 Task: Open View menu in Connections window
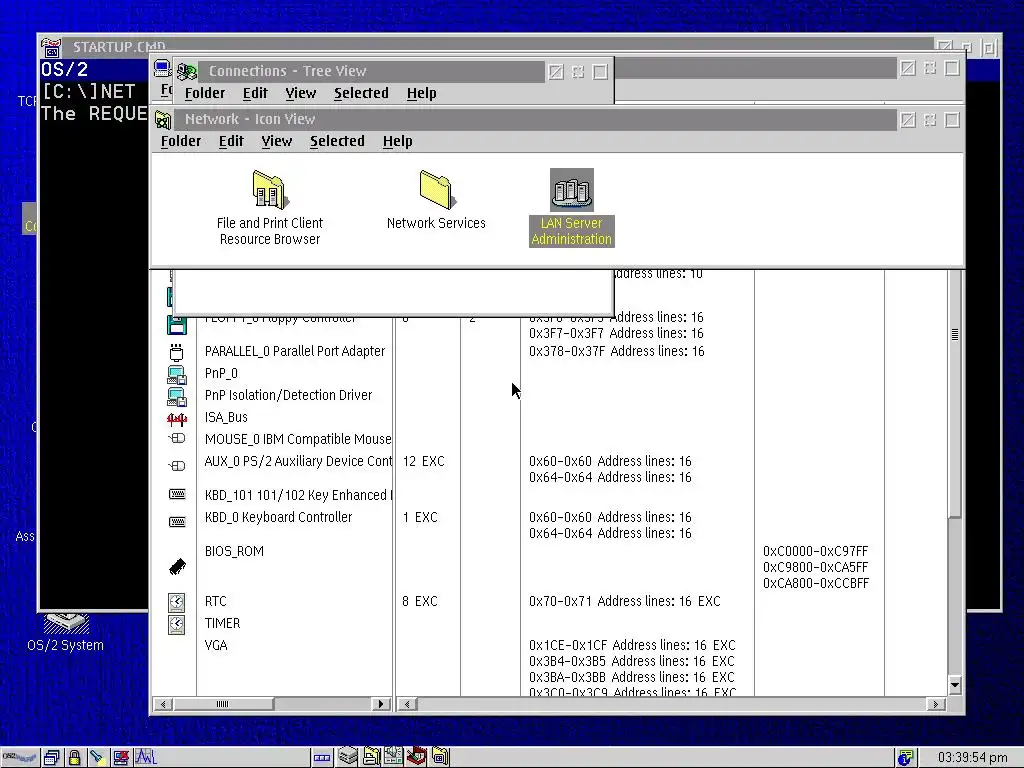coord(301,93)
